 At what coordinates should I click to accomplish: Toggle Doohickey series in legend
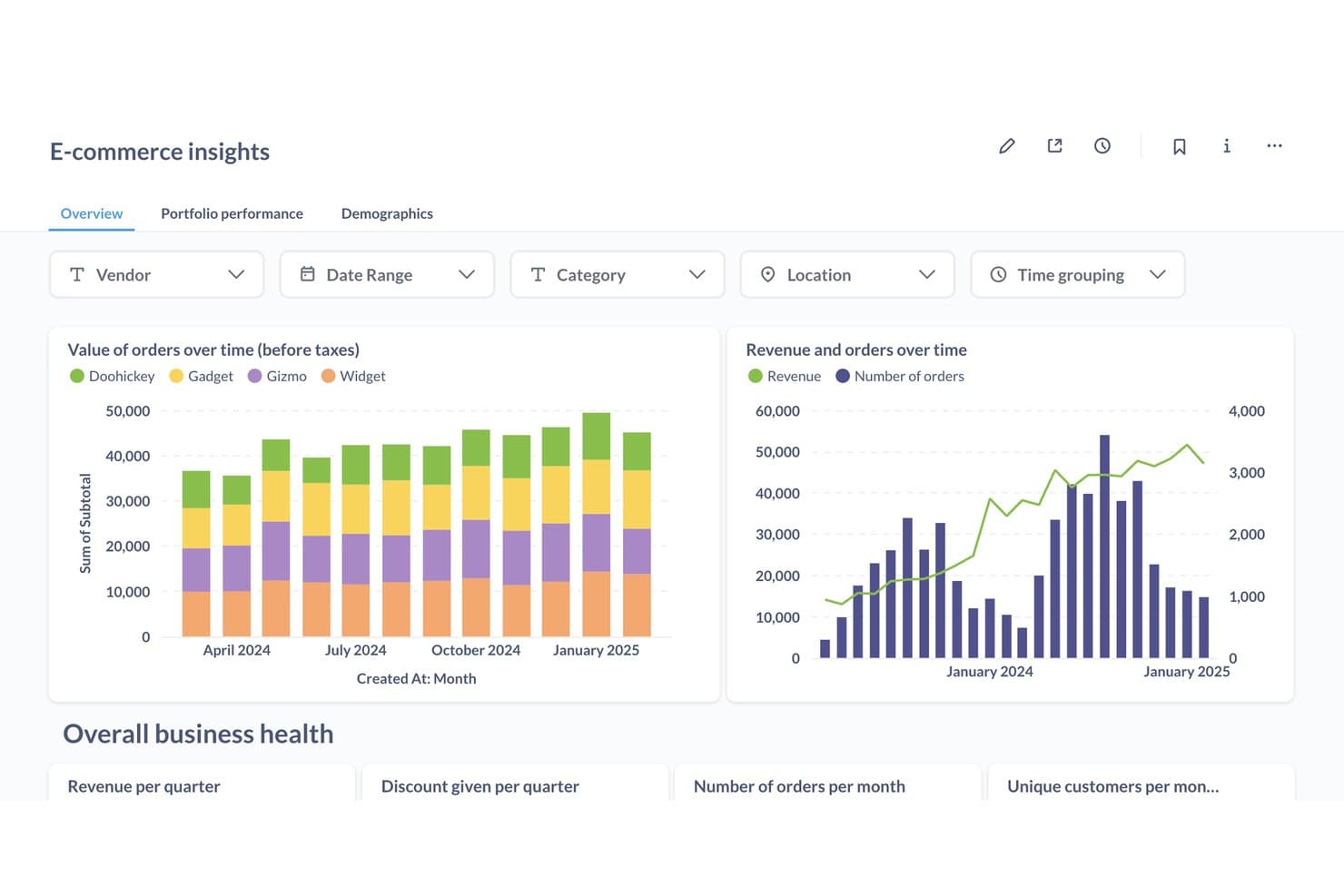112,376
